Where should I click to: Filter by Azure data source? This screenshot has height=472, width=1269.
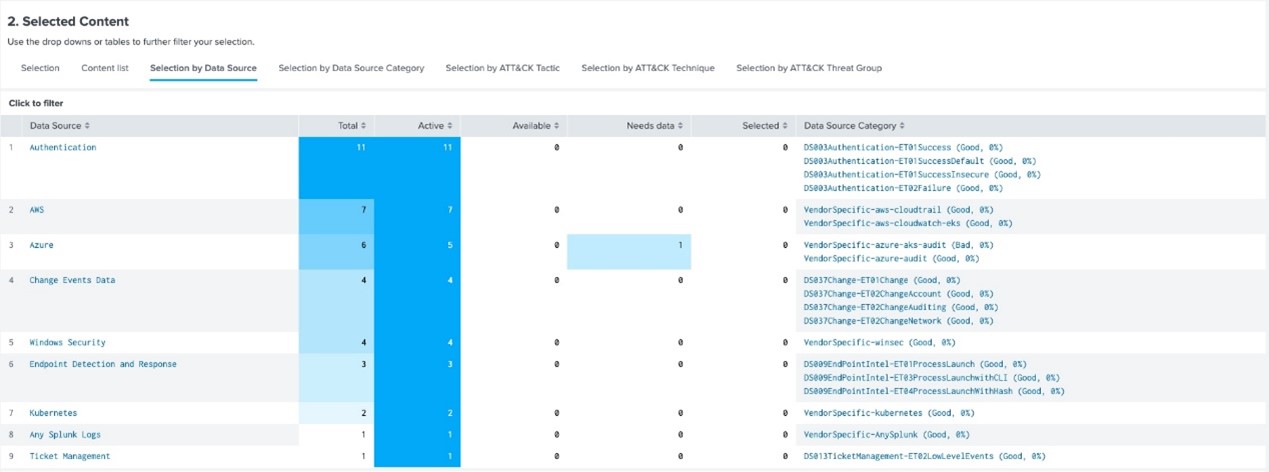point(43,245)
